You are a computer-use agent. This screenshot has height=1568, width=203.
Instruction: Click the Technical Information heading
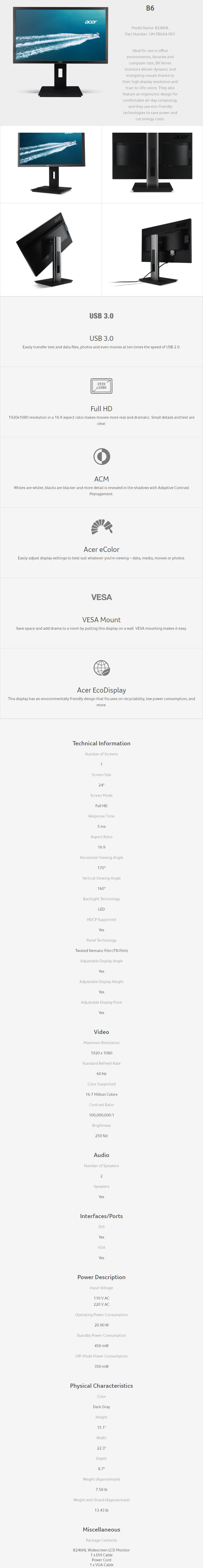(101, 743)
